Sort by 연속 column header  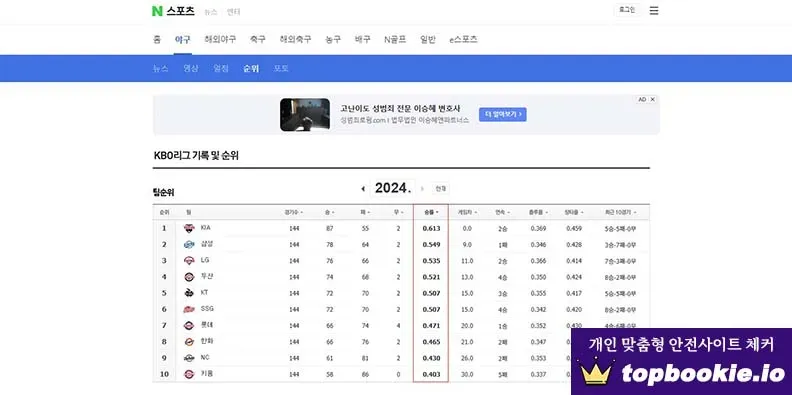pos(503,213)
